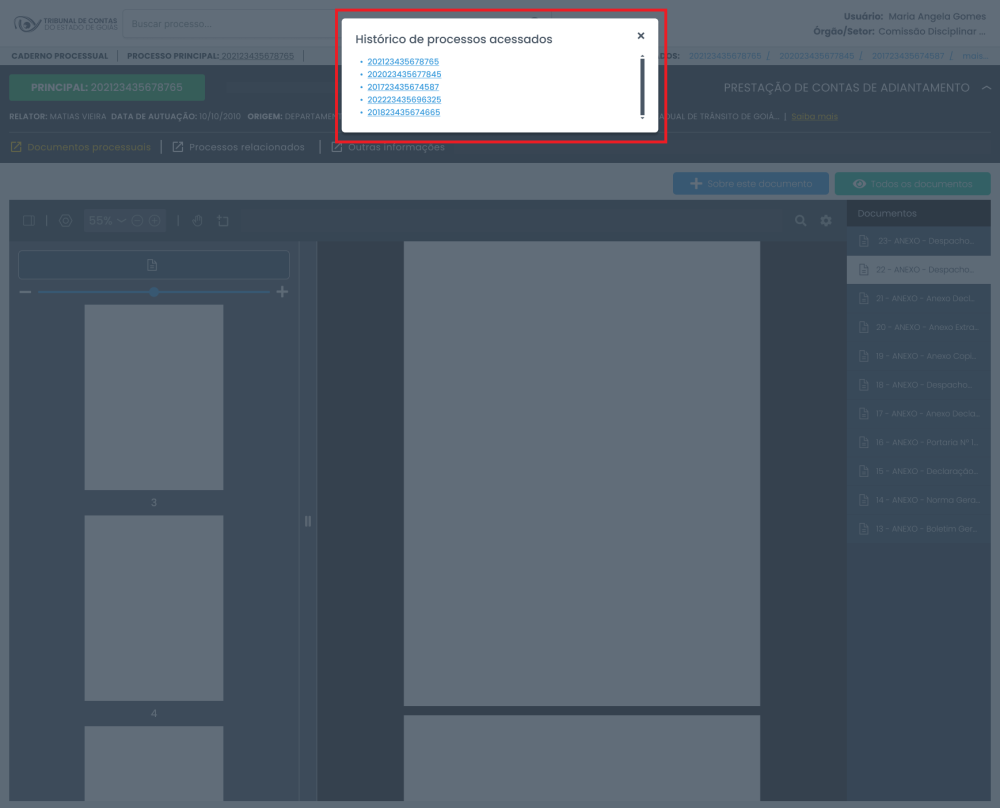The image size is (1000, 808).
Task: Toggle Todos os documentos eye button
Action: click(912, 184)
